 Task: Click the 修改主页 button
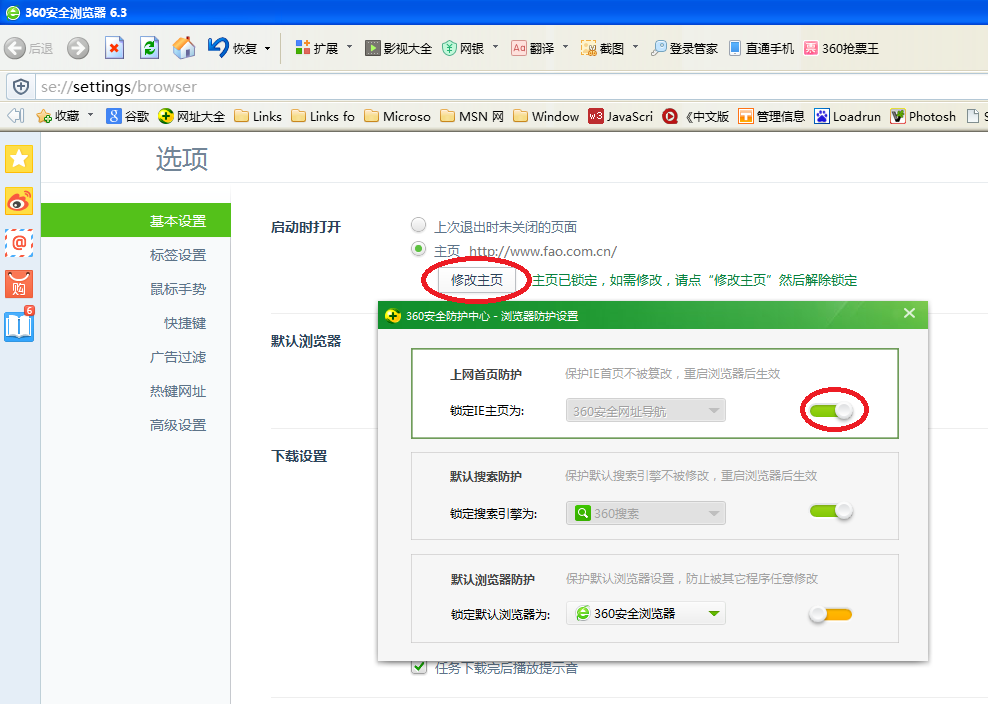click(477, 280)
